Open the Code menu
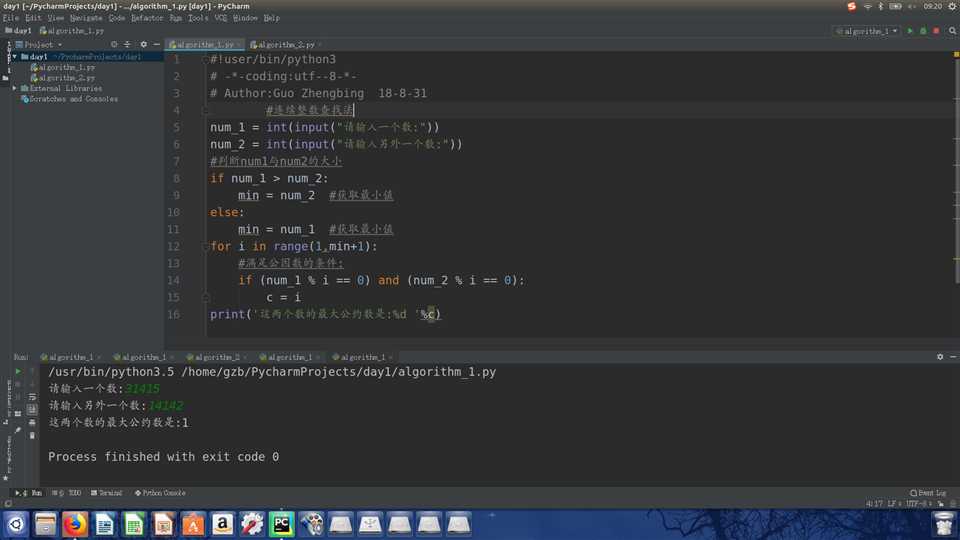 (x=116, y=18)
